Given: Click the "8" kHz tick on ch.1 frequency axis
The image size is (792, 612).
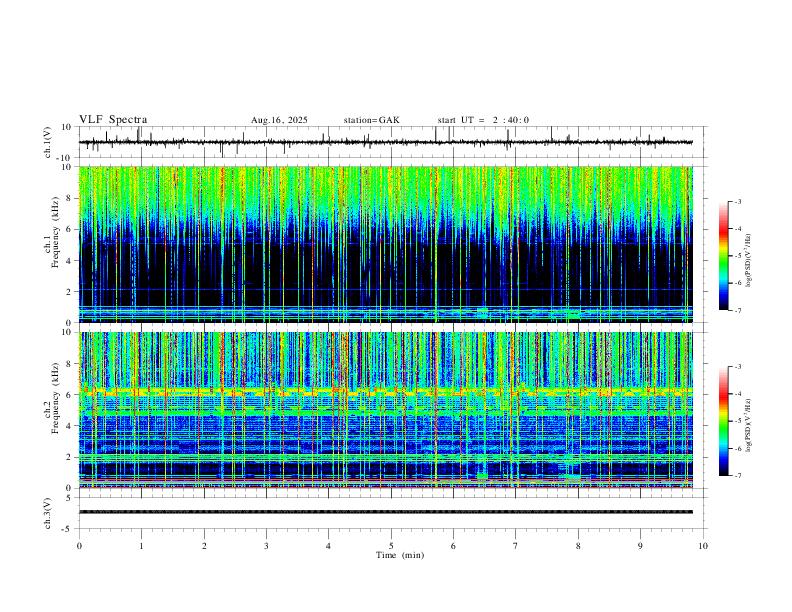Looking at the screenshot, I should click(x=69, y=198).
